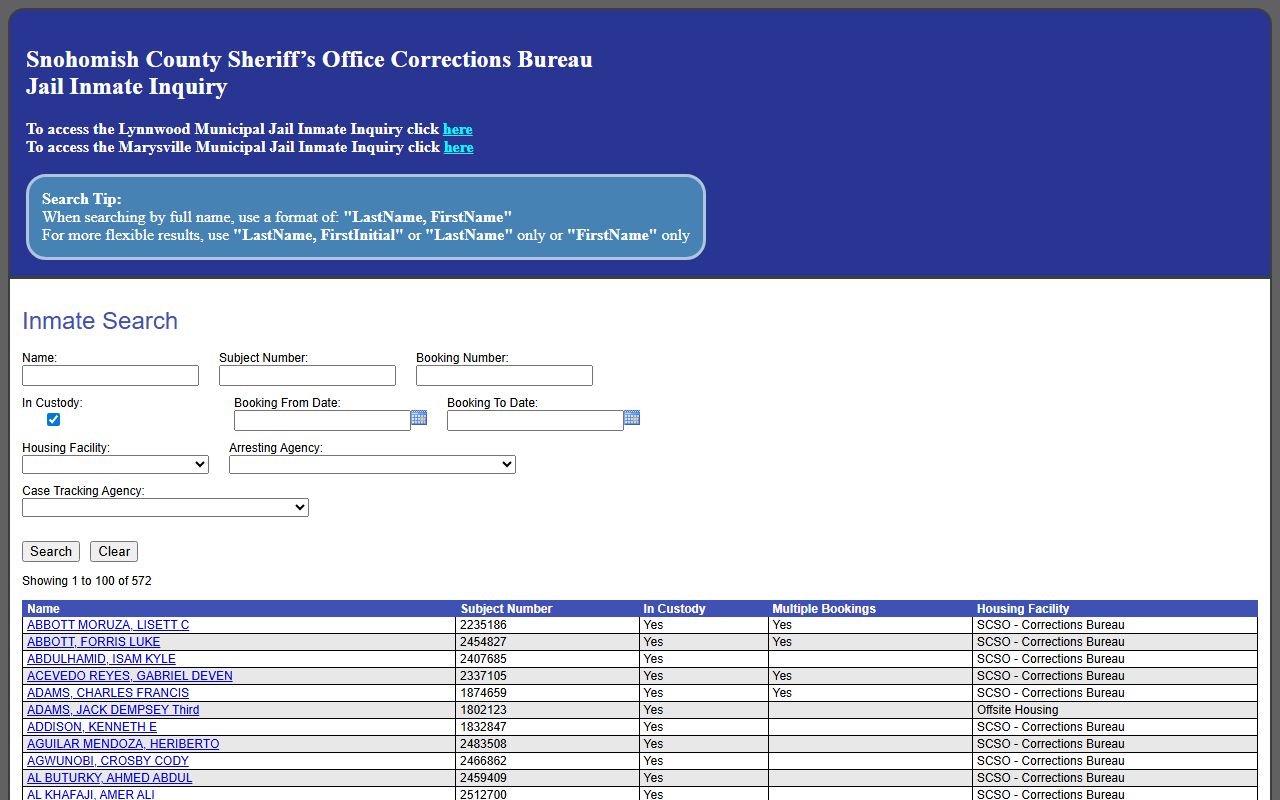Open inmate ADDISON, KENNETH E
This screenshot has width=1280, height=800.
pos(92,727)
